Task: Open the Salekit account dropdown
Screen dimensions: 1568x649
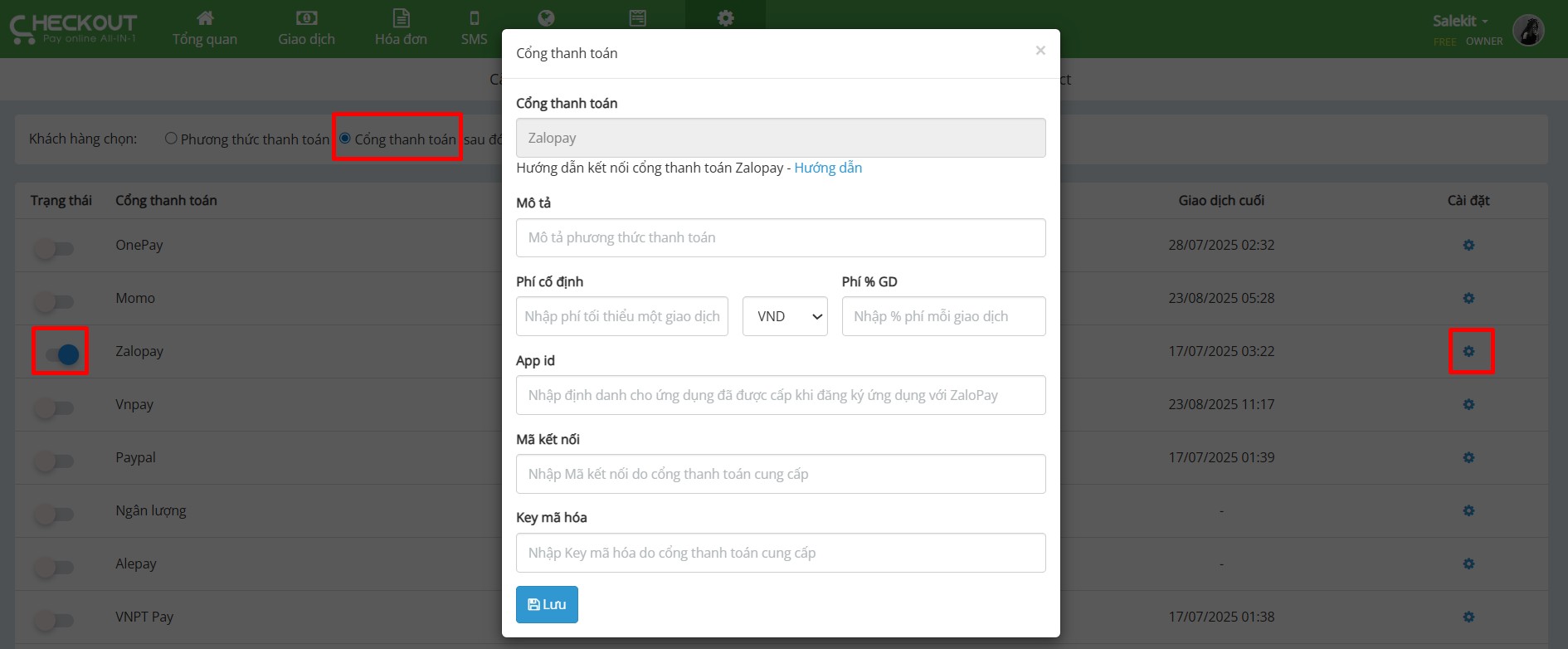Action: click(x=1460, y=21)
